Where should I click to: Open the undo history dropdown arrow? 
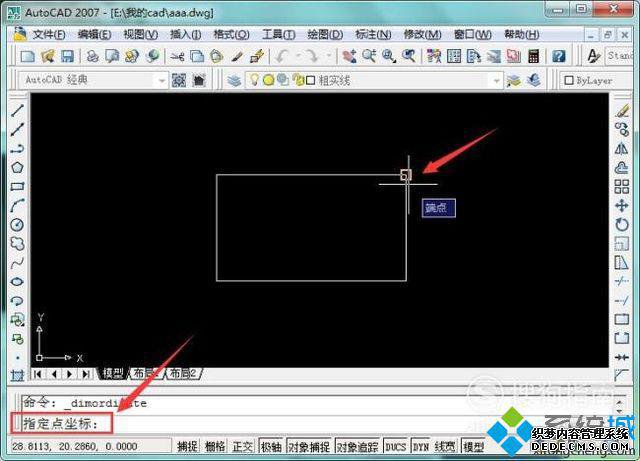(x=298, y=56)
